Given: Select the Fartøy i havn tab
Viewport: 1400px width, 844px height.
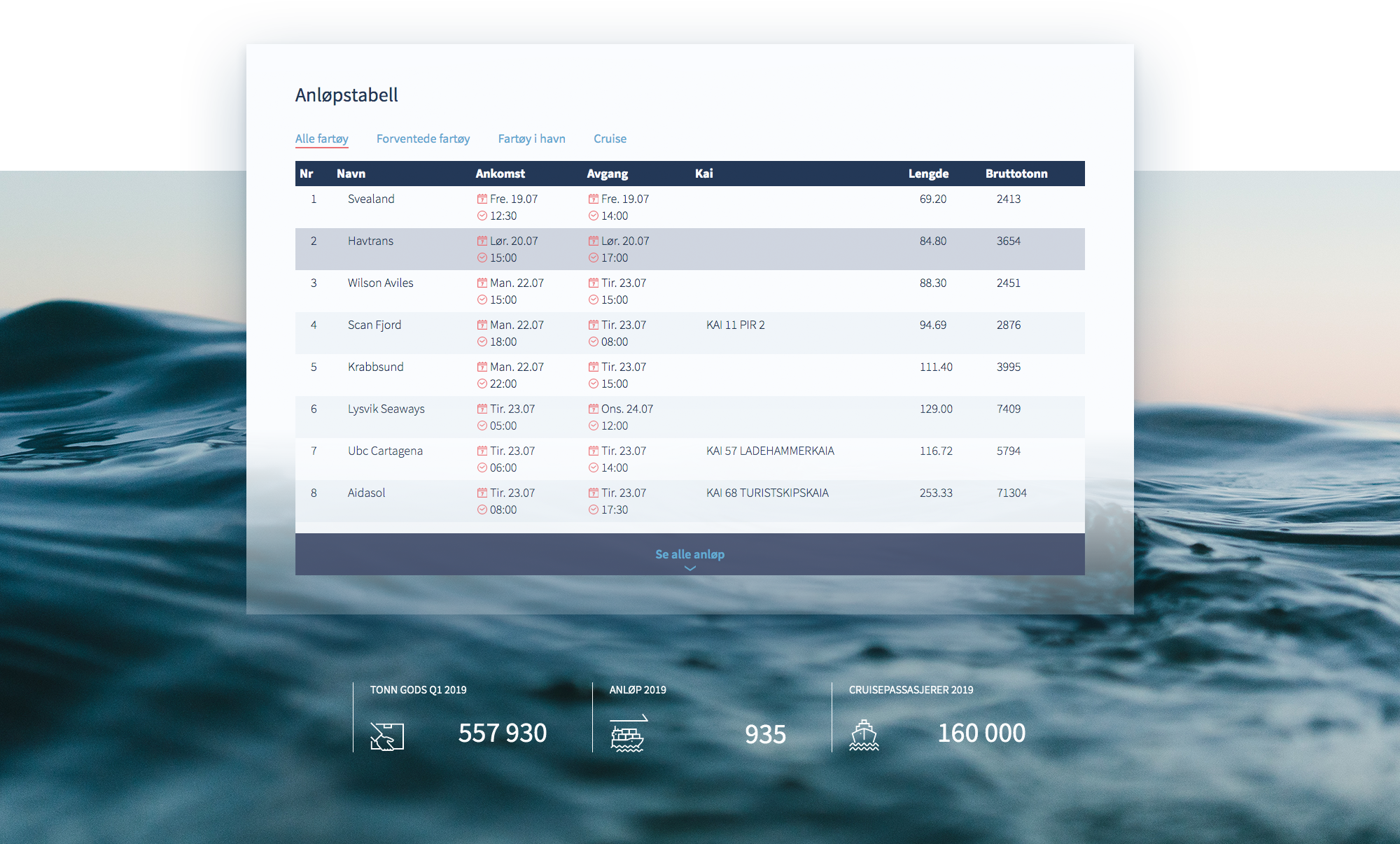Looking at the screenshot, I should (x=531, y=139).
